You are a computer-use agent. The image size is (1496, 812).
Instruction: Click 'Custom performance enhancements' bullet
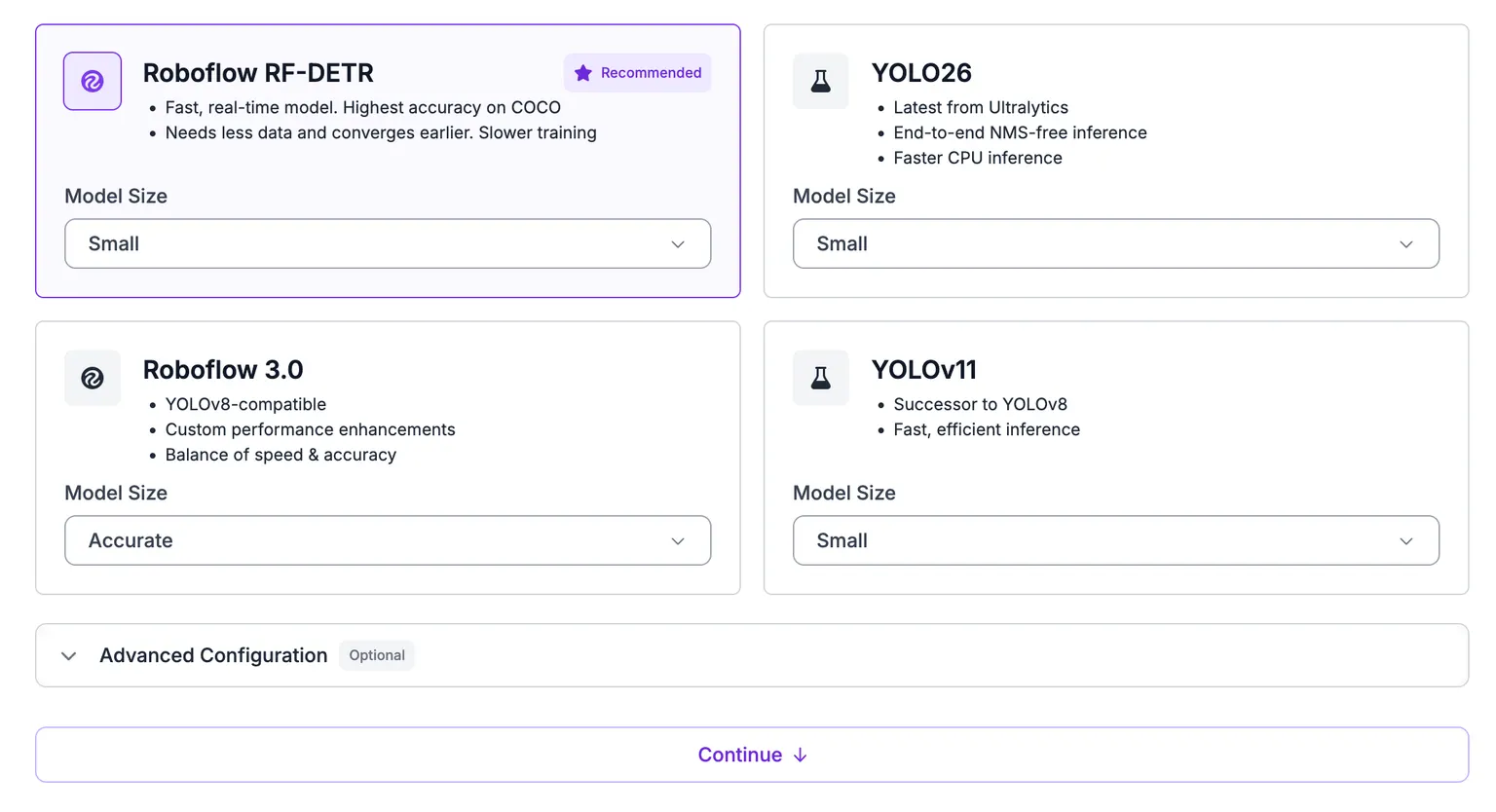(x=310, y=429)
